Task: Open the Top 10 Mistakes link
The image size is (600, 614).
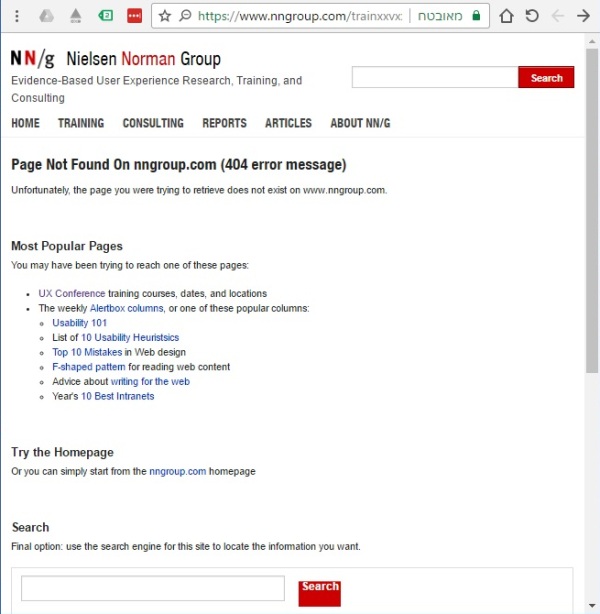Action: click(x=87, y=352)
